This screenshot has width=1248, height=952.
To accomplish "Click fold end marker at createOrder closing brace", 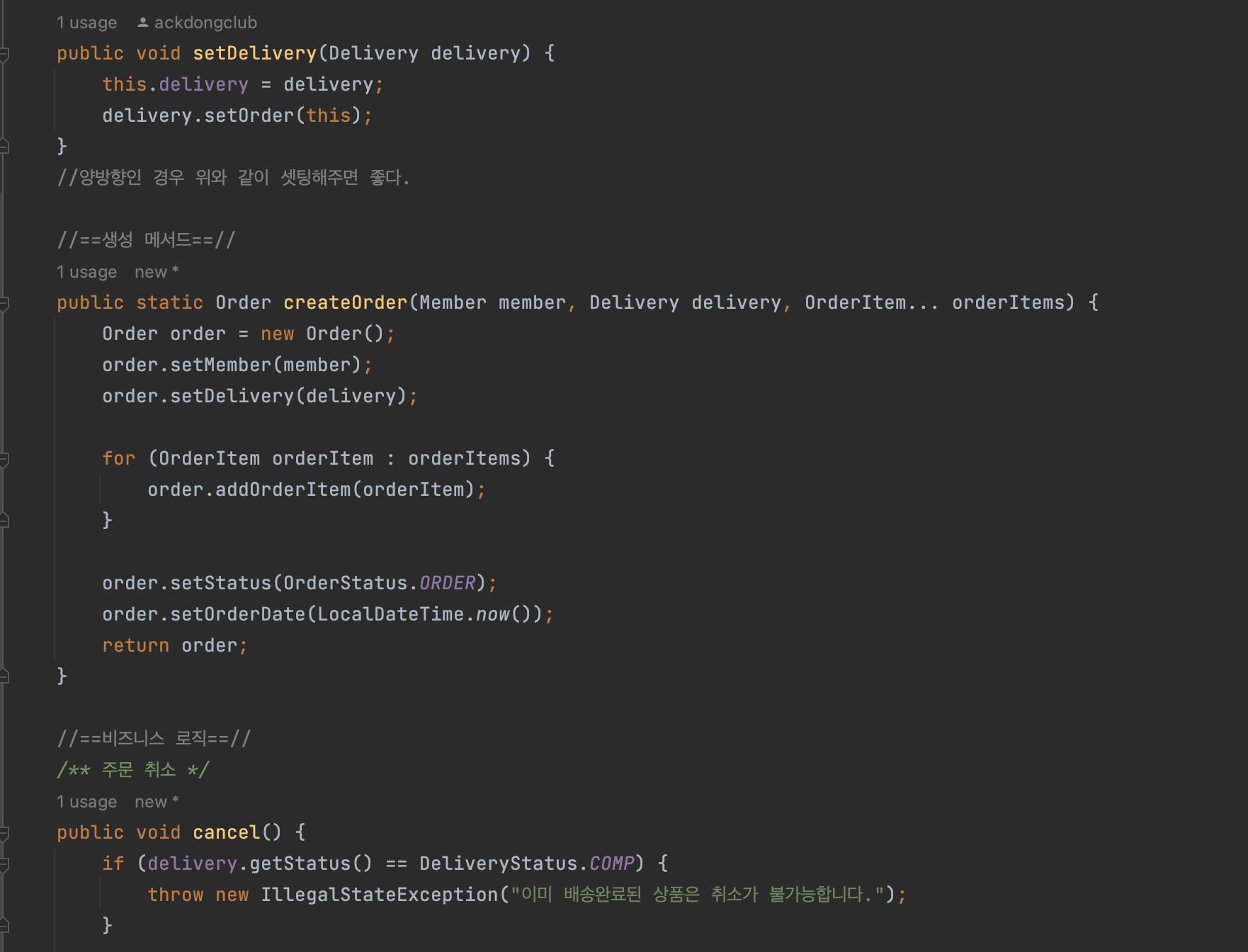I will coord(4,676).
